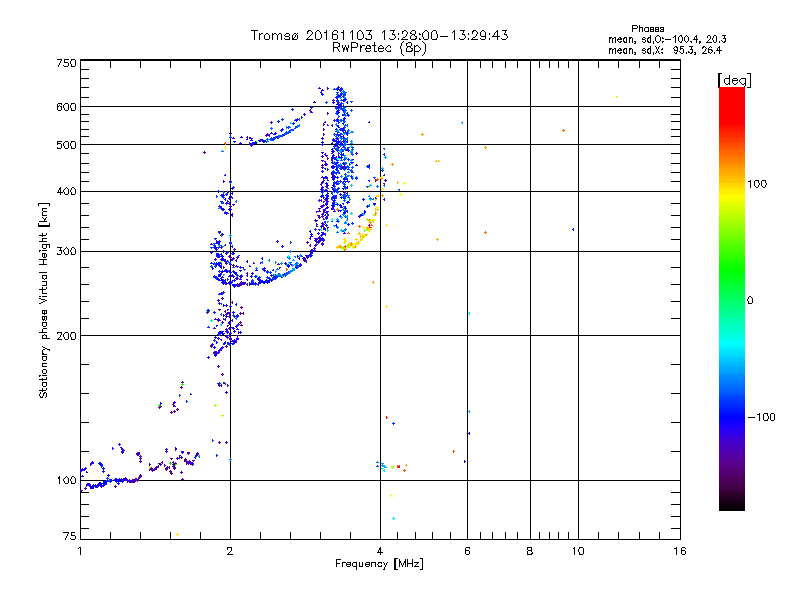800x600 pixels.
Task: Click the "[deg]" unit label above color bar
Action: coord(734,80)
